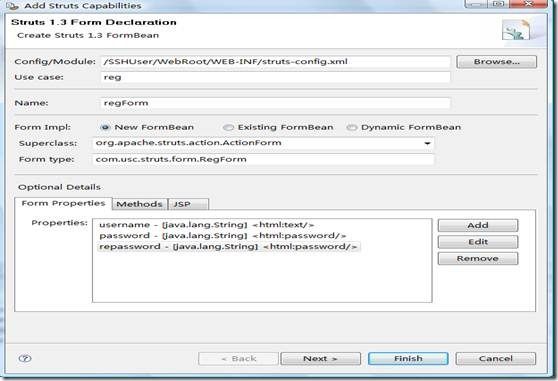
Task: Select the Existing FormBean radio button
Action: [x=228, y=127]
